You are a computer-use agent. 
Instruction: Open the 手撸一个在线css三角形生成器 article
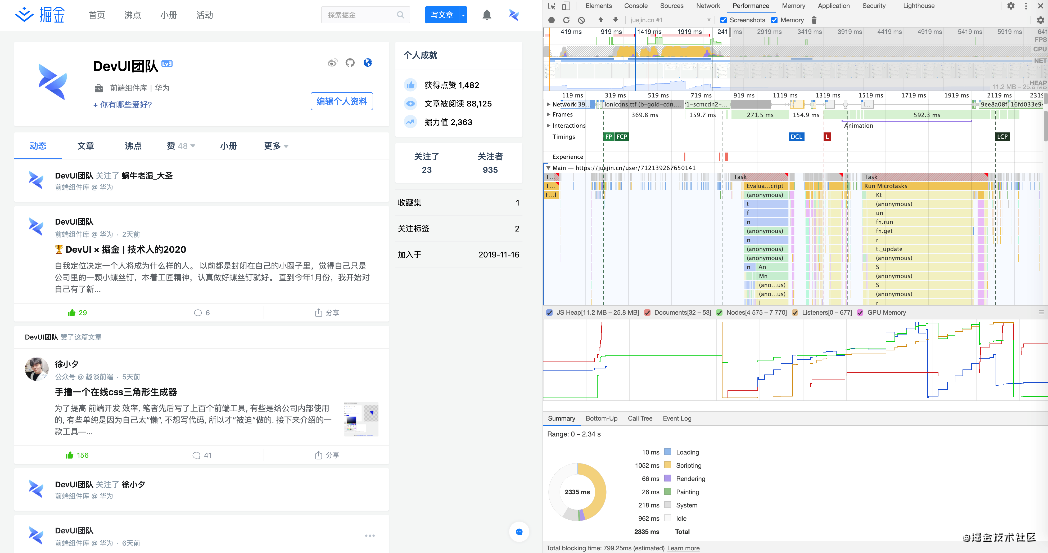point(116,392)
